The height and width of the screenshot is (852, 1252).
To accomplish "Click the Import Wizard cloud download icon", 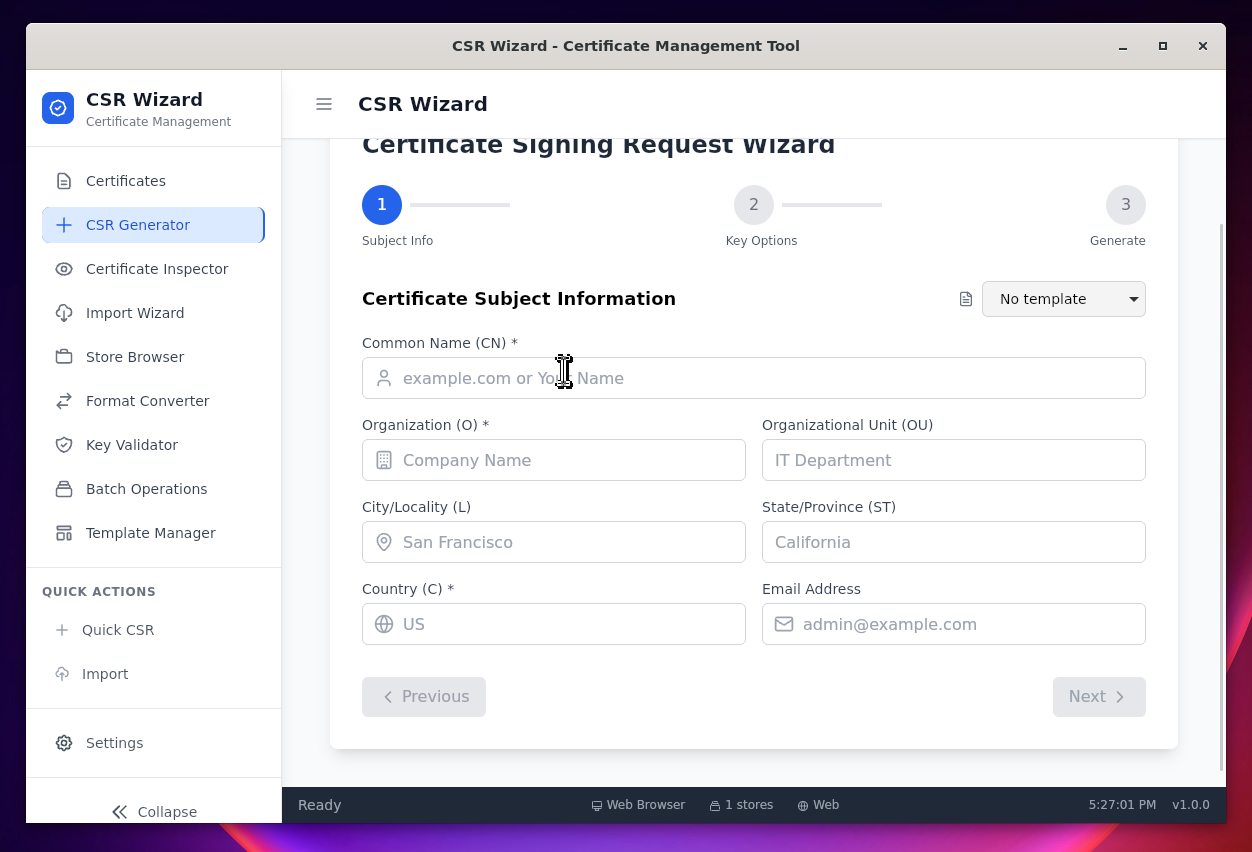I will click(x=64, y=313).
